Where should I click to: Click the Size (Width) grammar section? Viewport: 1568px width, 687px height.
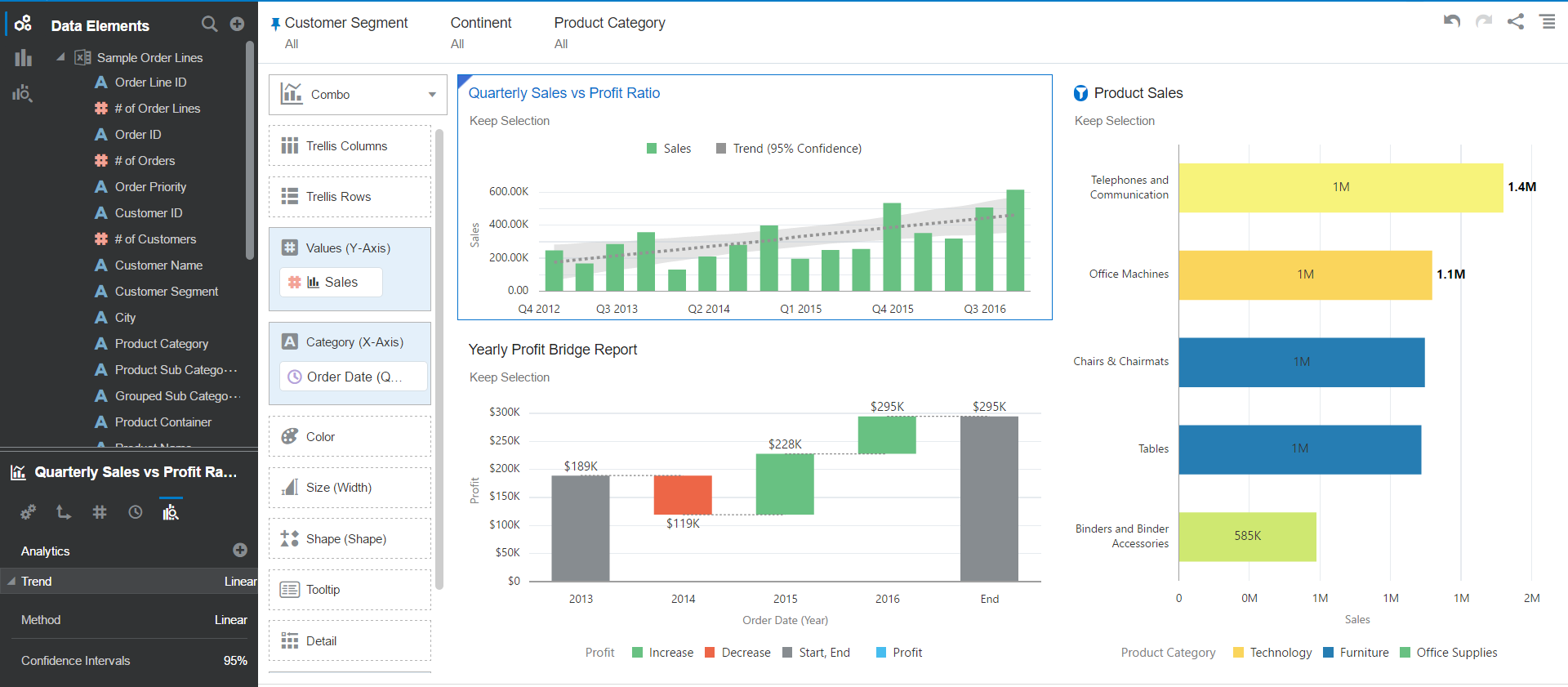pos(350,488)
